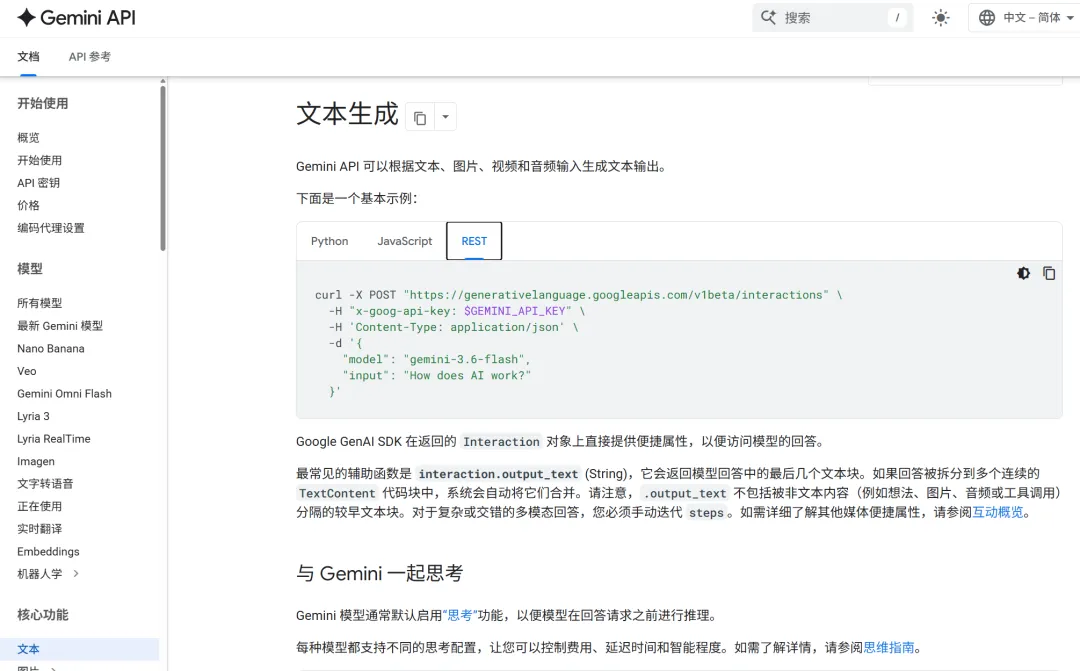Open 价格 sidebar page
This screenshot has width=1080, height=671.
pos(28,205)
